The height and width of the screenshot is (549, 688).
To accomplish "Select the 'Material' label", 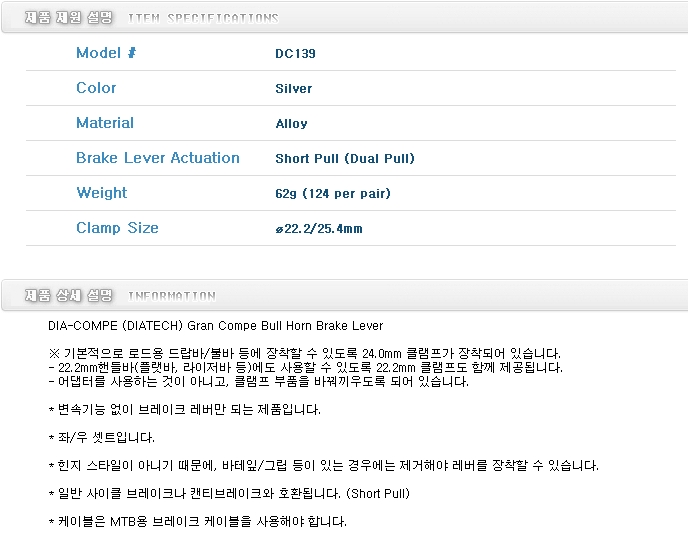I will tap(105, 123).
